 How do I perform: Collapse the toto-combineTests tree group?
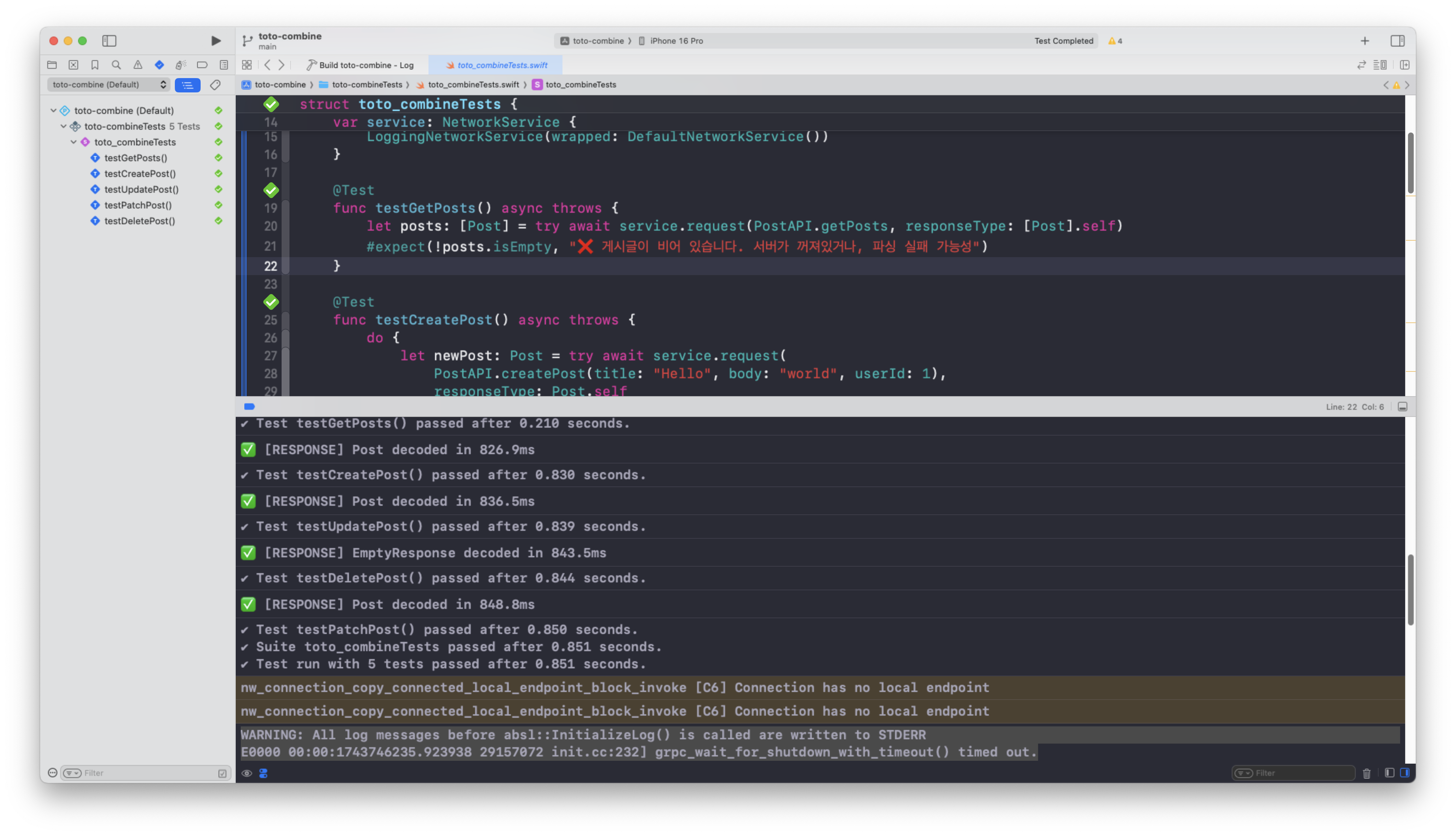(x=64, y=126)
